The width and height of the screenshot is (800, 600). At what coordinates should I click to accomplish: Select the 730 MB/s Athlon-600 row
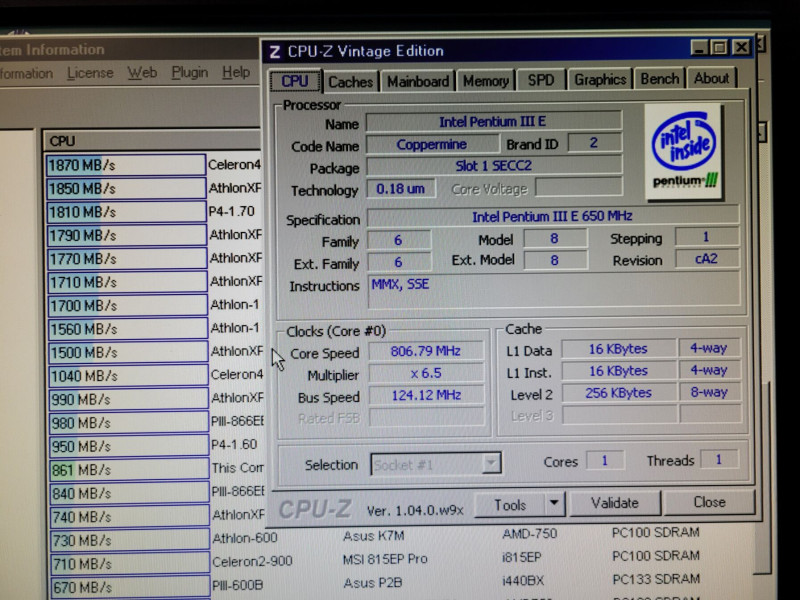pos(130,540)
